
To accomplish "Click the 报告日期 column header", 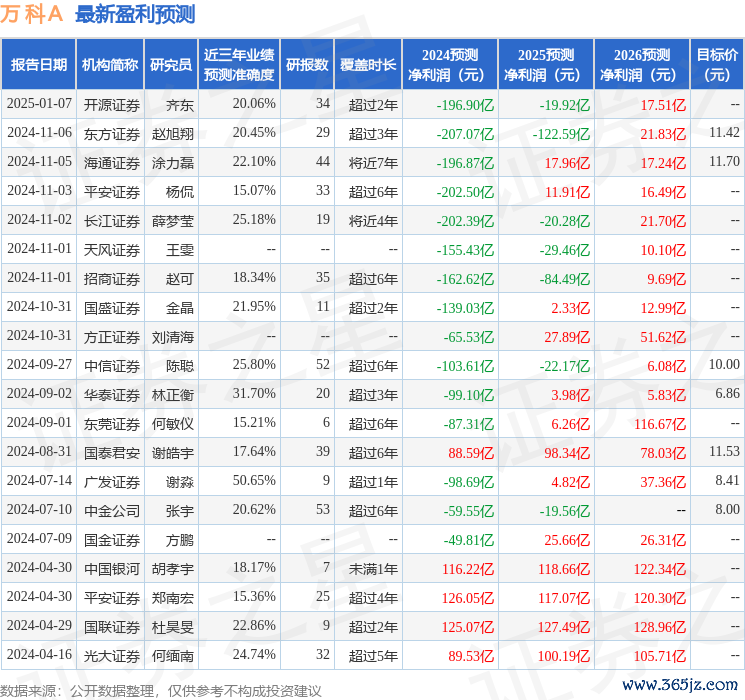I will [38, 65].
